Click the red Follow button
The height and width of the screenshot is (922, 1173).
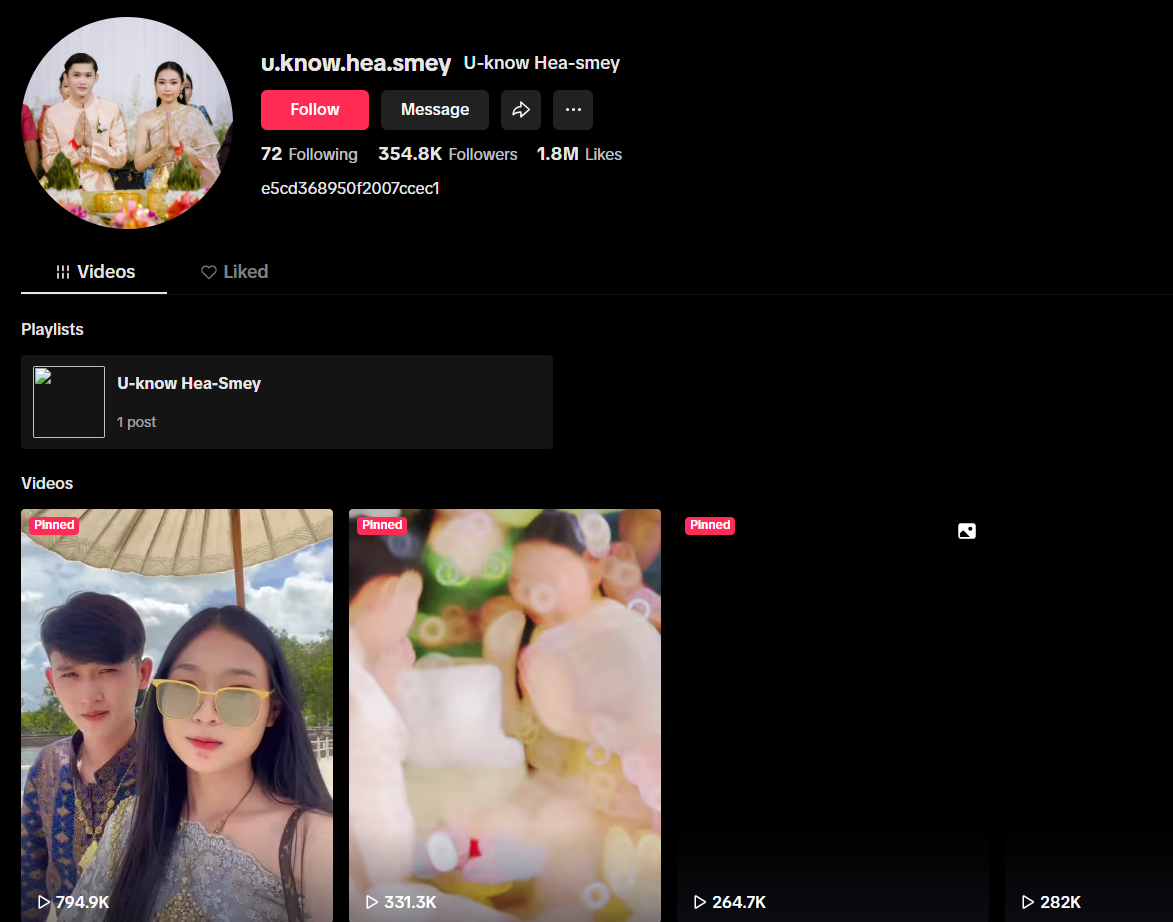pos(314,110)
